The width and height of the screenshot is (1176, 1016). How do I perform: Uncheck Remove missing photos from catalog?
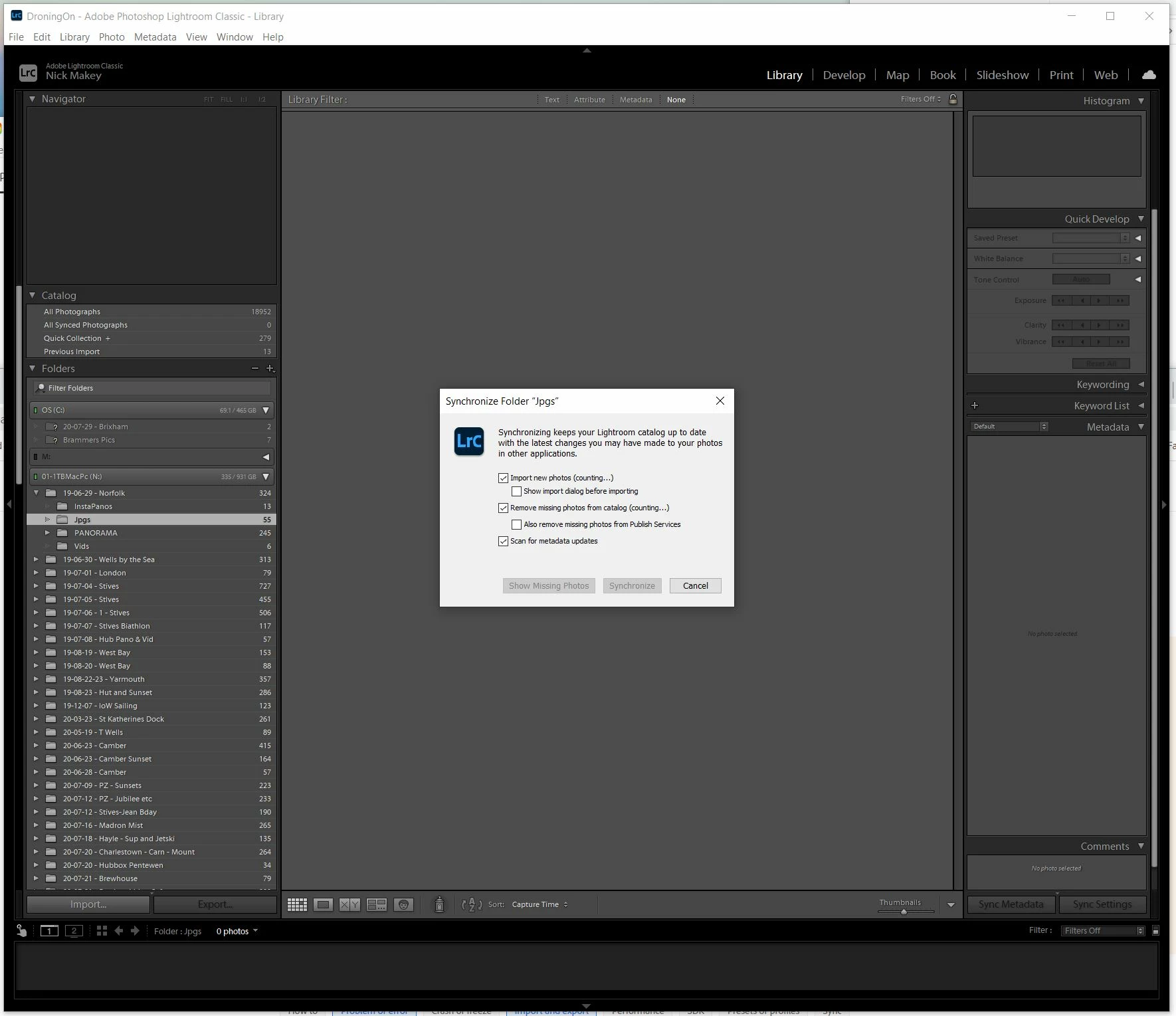(x=503, y=508)
